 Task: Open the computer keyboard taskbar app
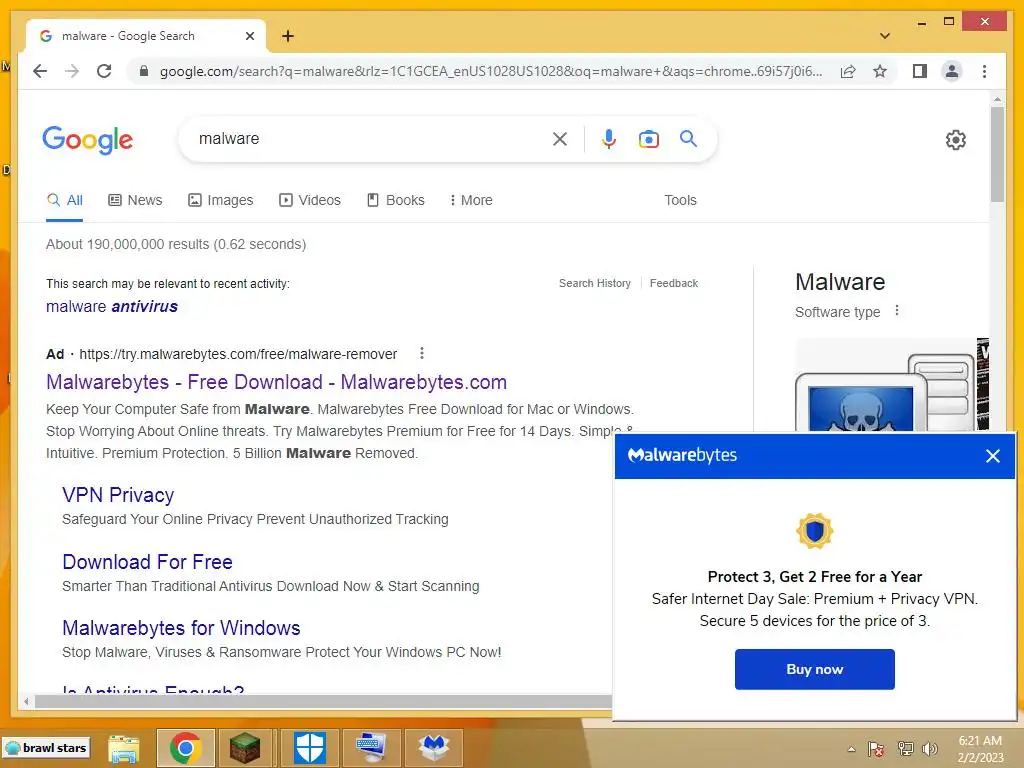point(371,748)
